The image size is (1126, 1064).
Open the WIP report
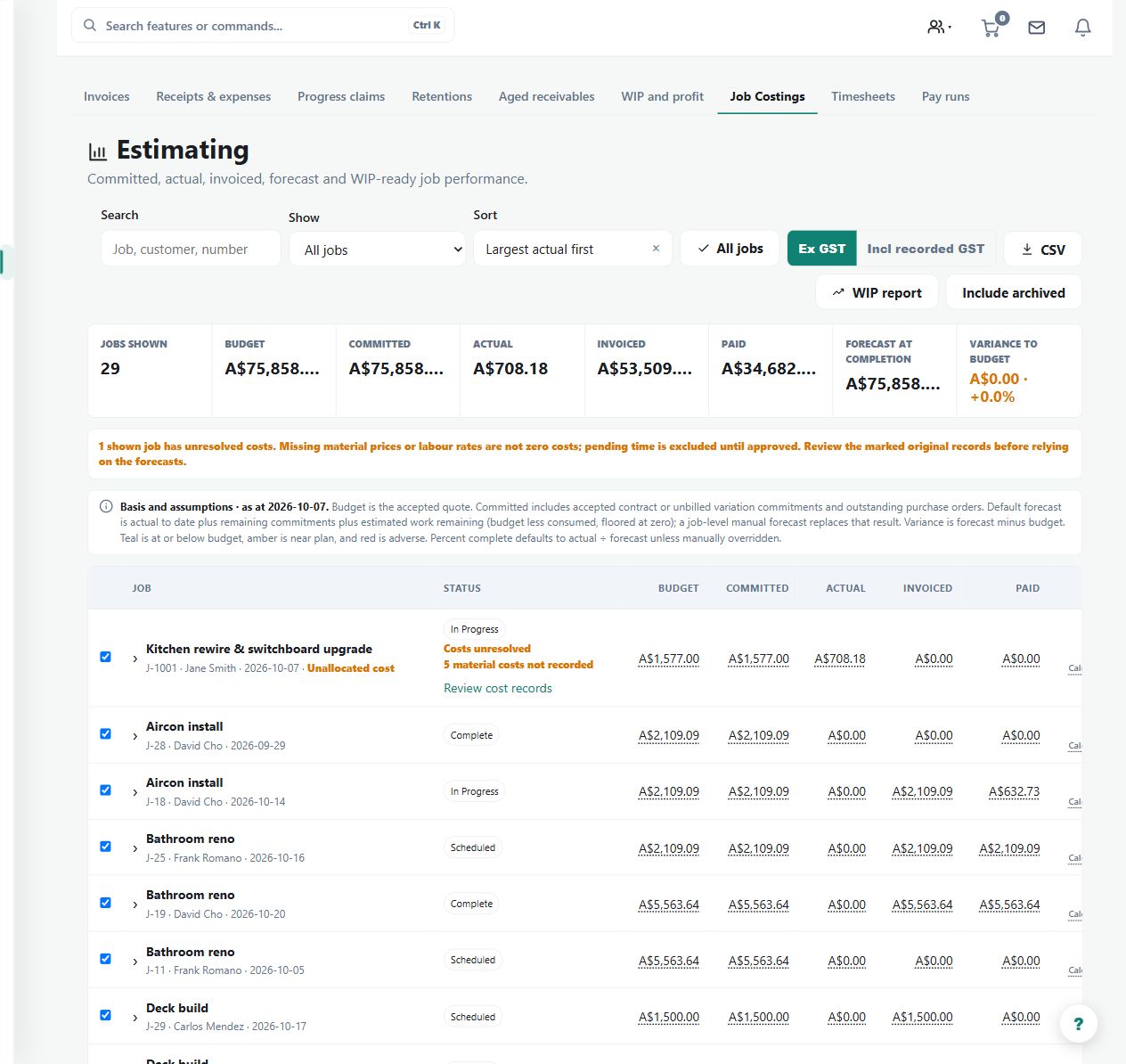877,292
